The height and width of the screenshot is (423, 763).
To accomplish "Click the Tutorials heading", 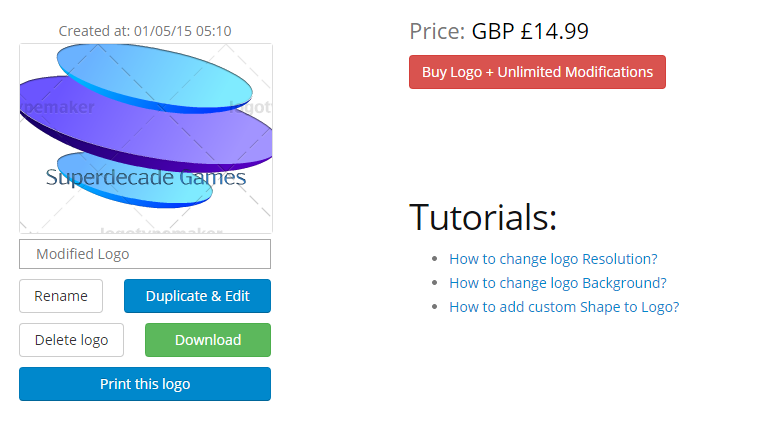I will 483,217.
